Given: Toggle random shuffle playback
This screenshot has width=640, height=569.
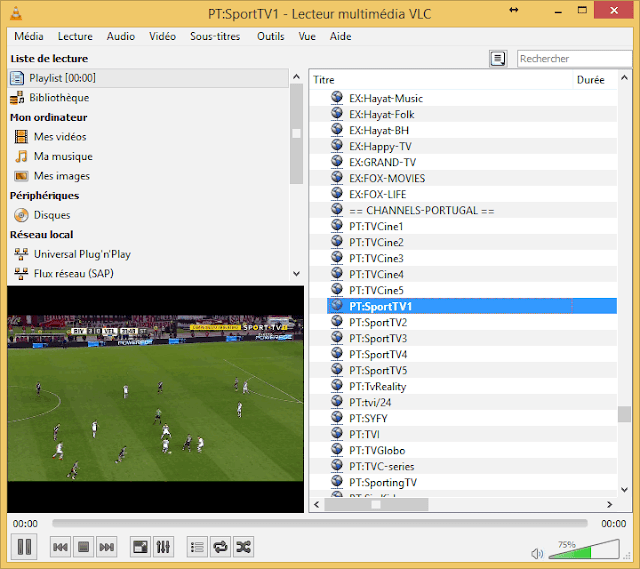Looking at the screenshot, I should point(244,547).
